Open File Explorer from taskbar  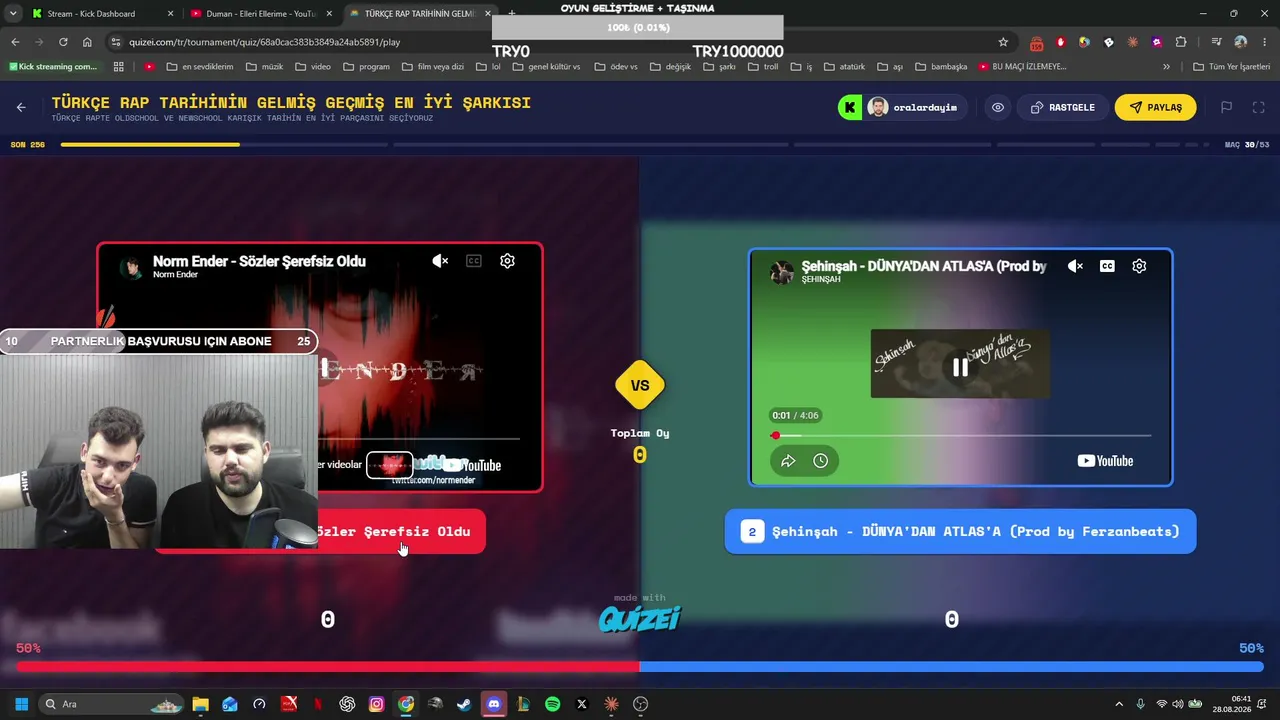point(200,704)
